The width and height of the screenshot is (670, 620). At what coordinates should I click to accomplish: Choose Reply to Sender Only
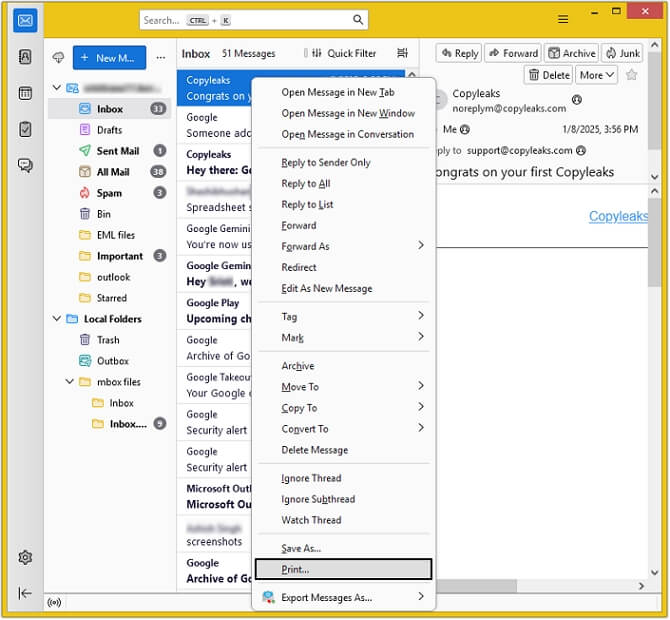click(x=344, y=162)
